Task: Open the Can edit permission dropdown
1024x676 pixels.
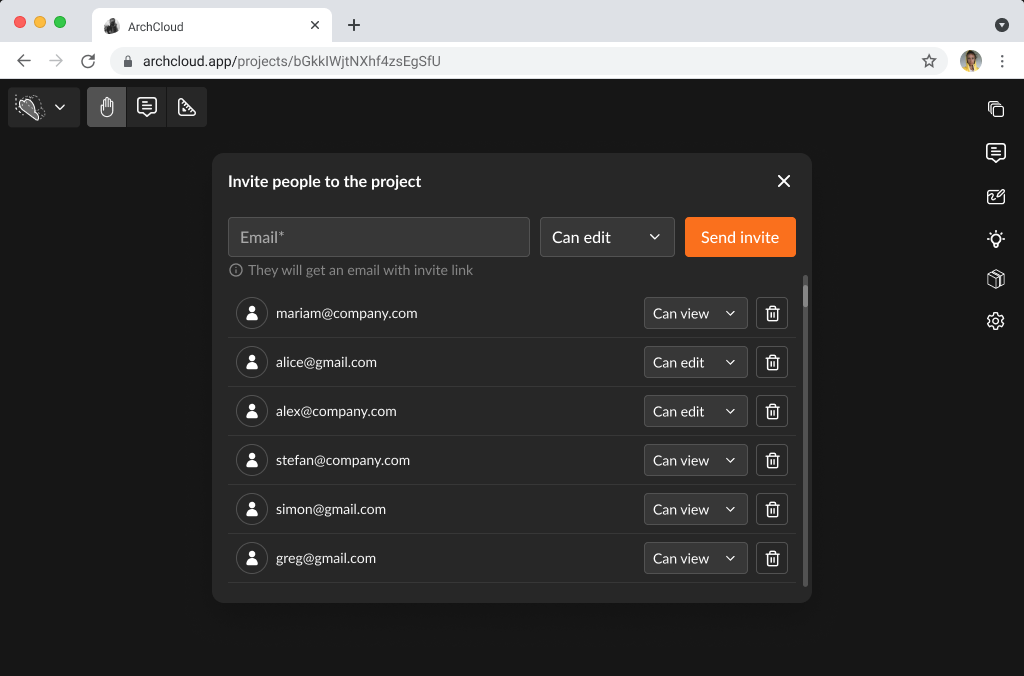Action: coord(607,237)
